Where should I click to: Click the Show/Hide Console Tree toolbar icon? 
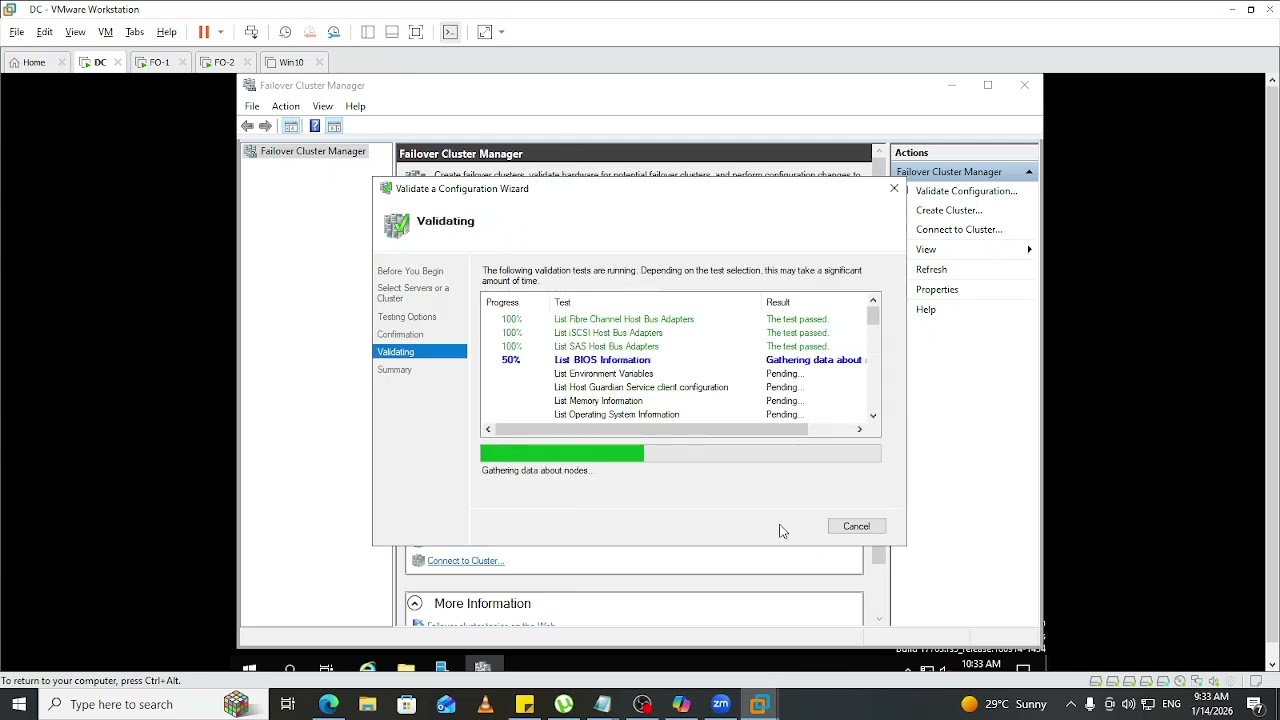click(291, 126)
